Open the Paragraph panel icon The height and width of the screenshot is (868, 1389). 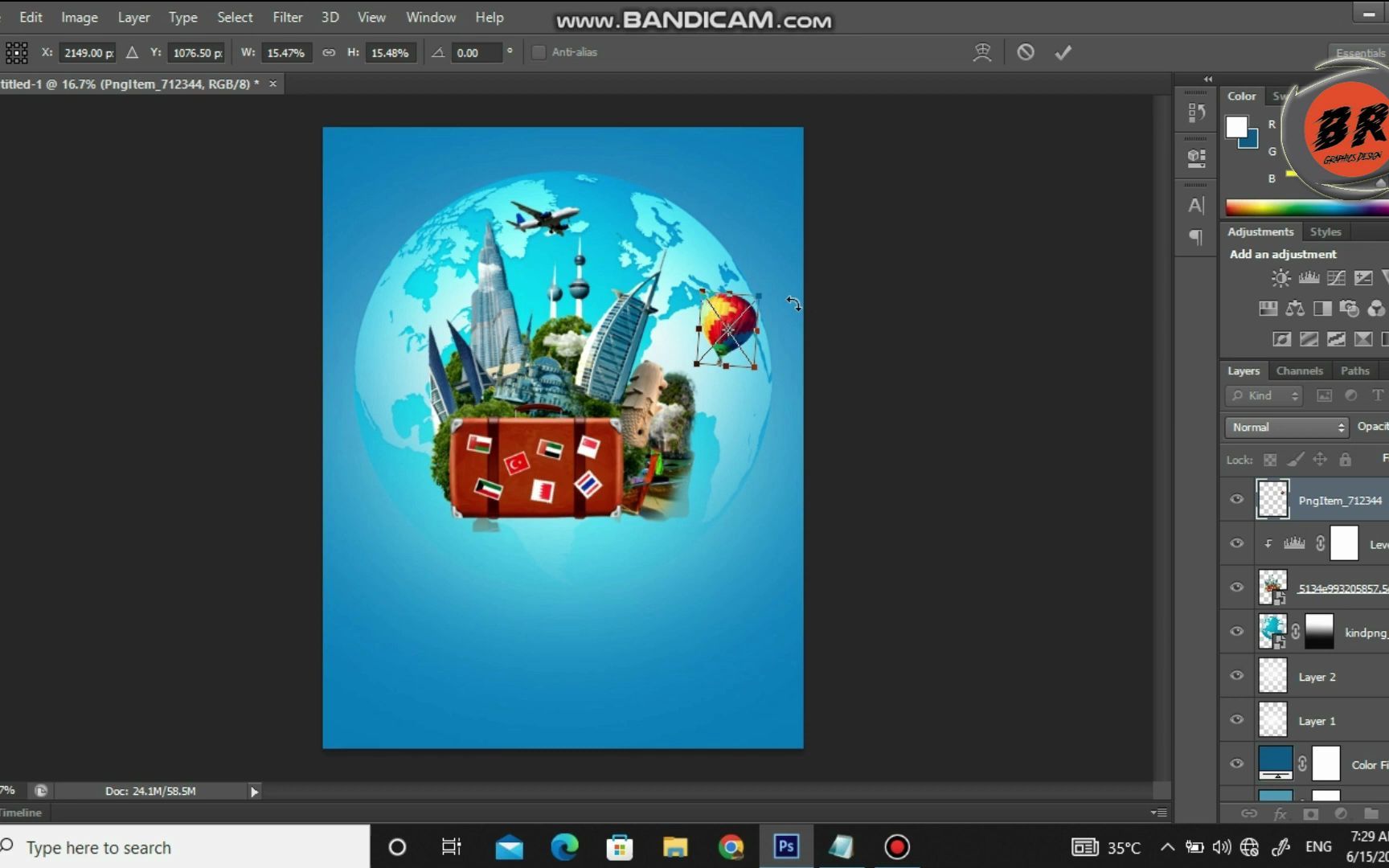[x=1196, y=237]
